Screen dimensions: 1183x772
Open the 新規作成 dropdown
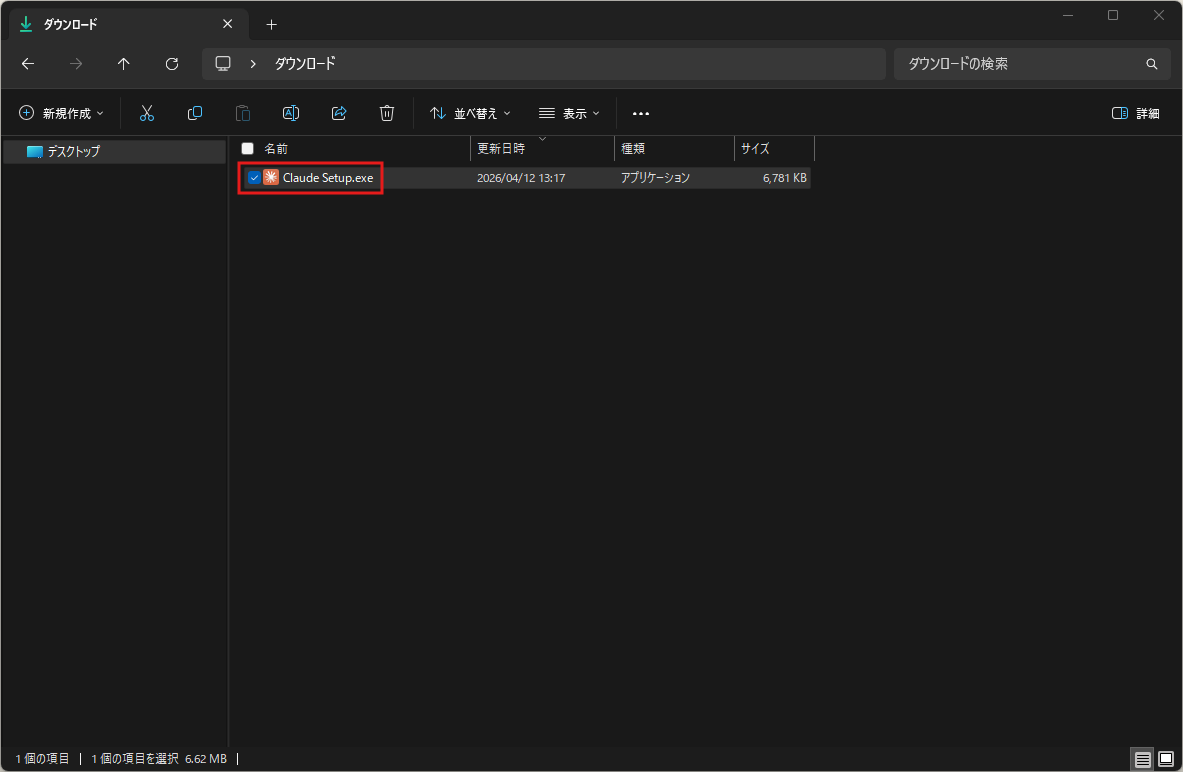[x=62, y=114]
